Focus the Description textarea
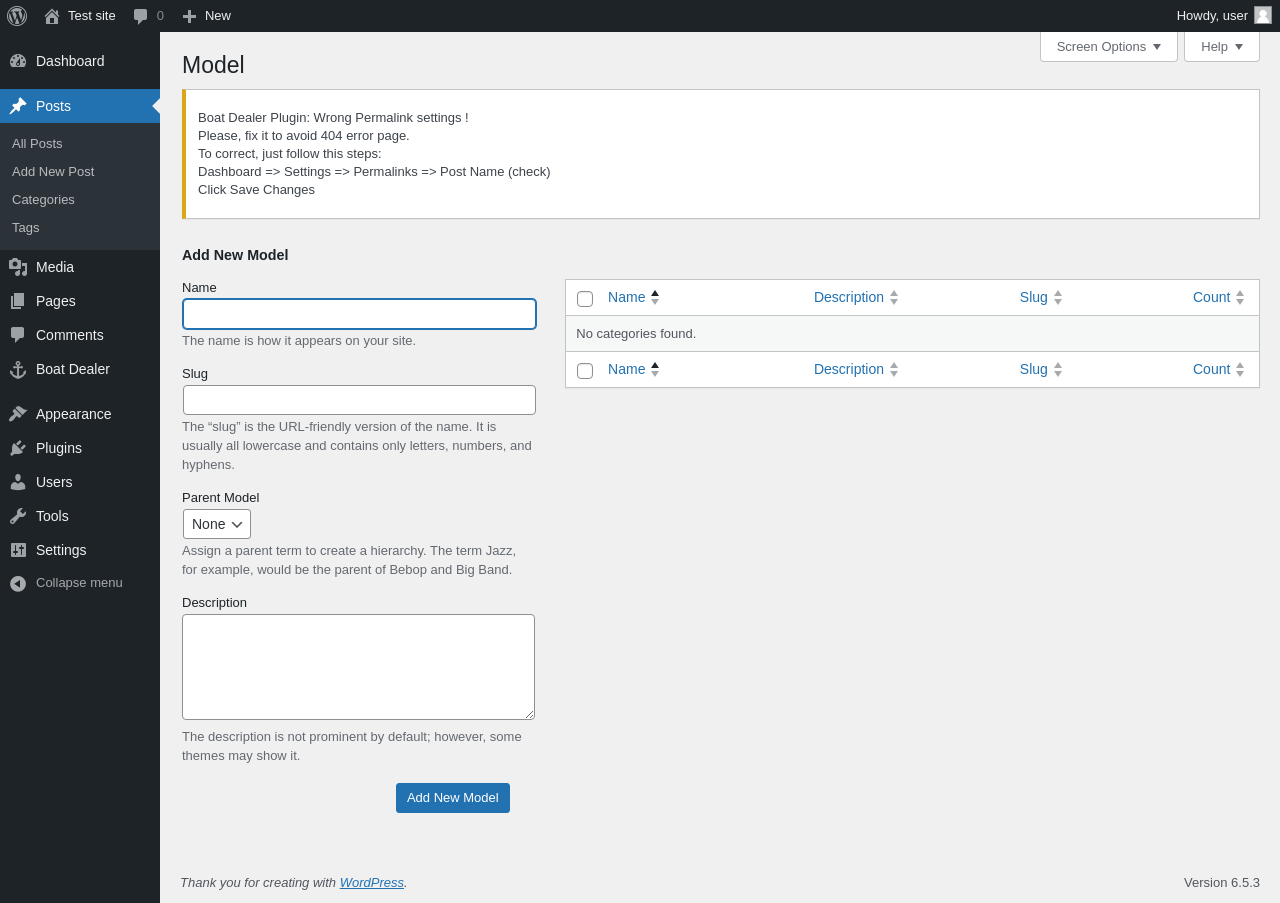This screenshot has height=903, width=1280. coord(358,667)
